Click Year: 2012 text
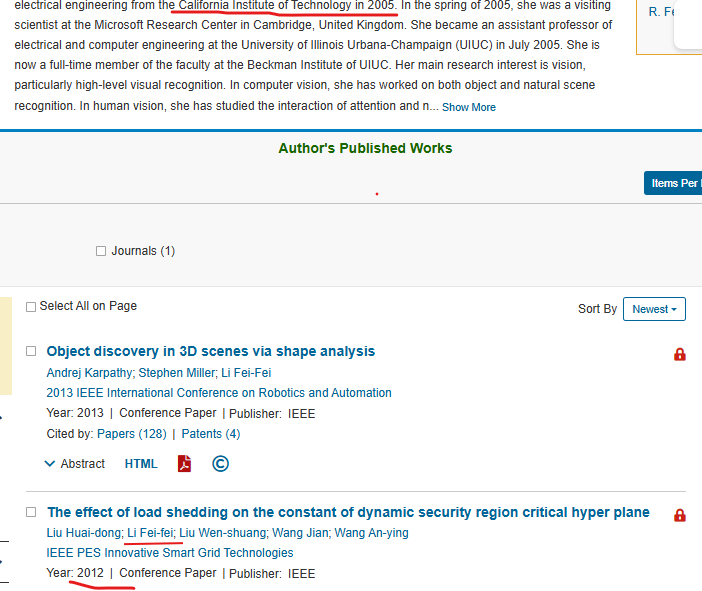 point(75,573)
